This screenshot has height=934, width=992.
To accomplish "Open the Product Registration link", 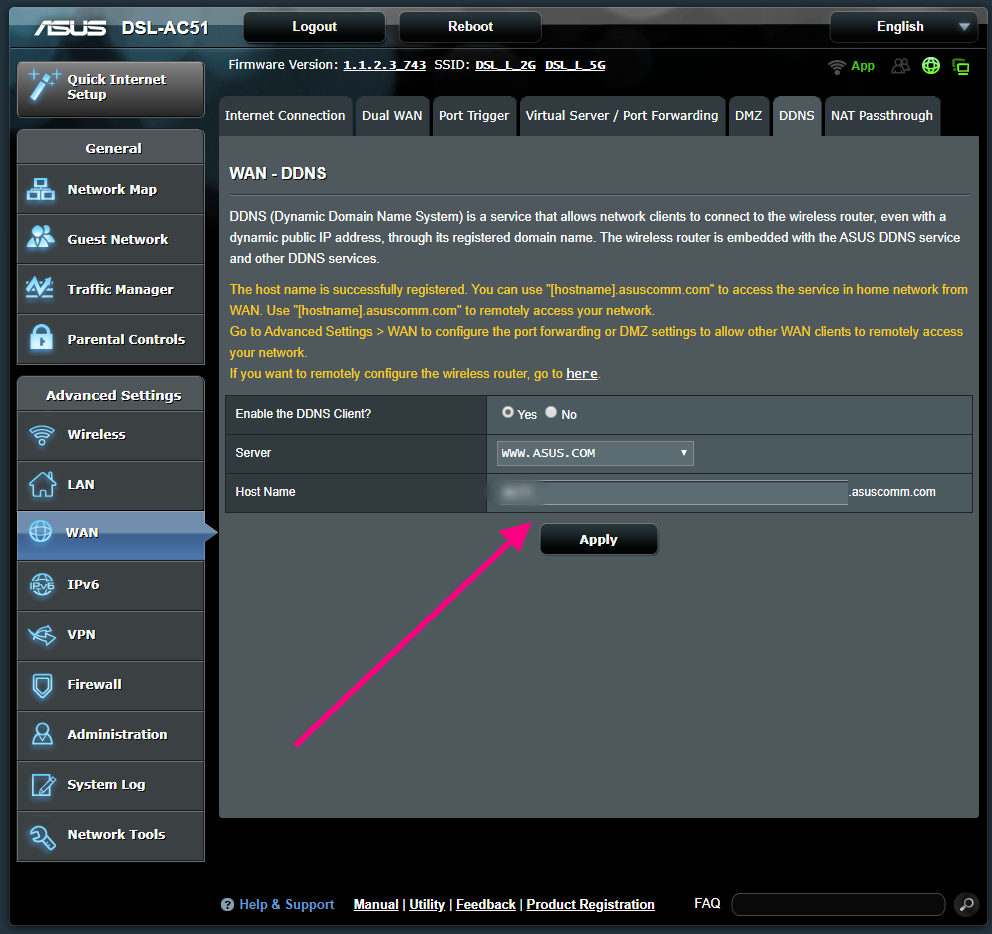I will (590, 904).
